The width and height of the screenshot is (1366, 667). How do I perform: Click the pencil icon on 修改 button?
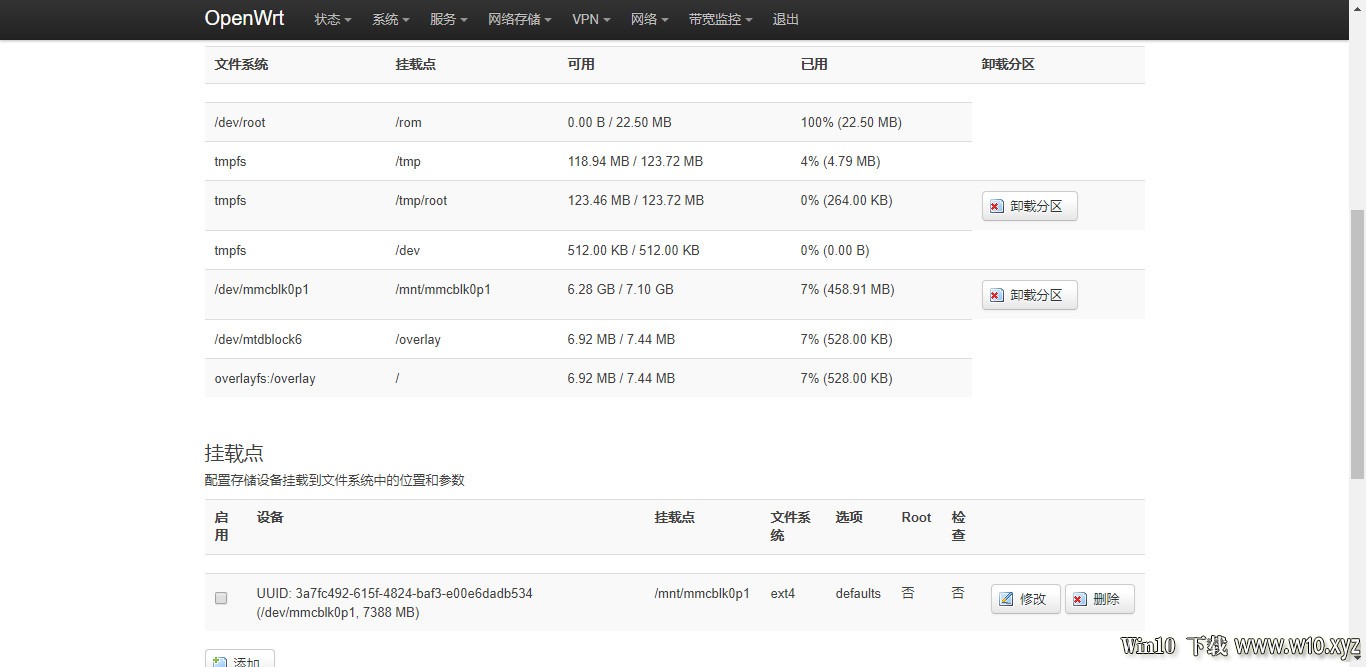[1005, 599]
